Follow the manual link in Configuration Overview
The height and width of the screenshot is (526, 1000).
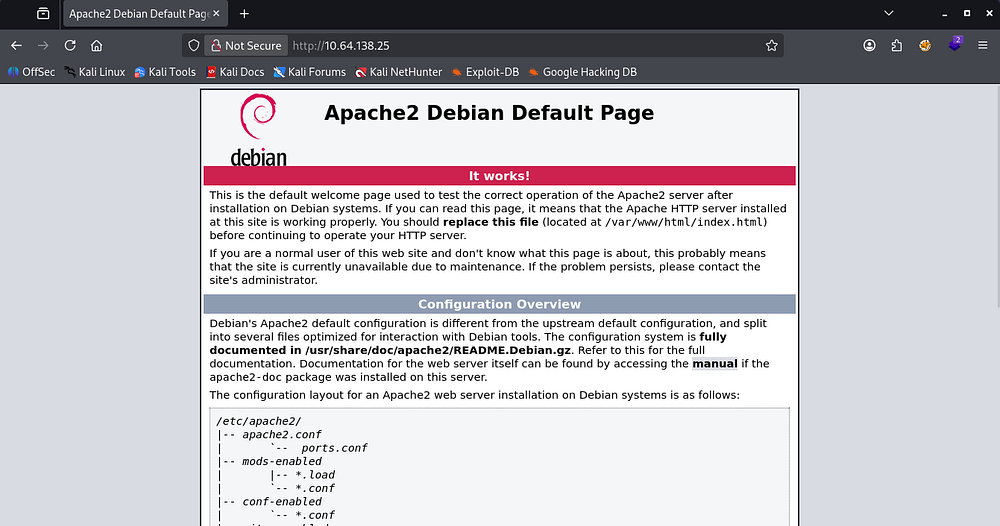[714, 364]
